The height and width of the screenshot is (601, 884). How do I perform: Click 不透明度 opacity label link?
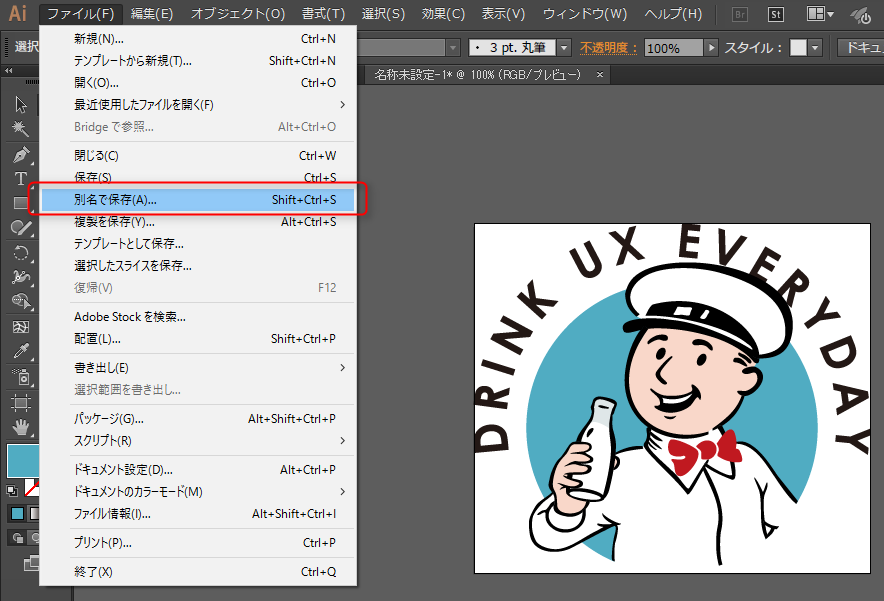tap(608, 48)
